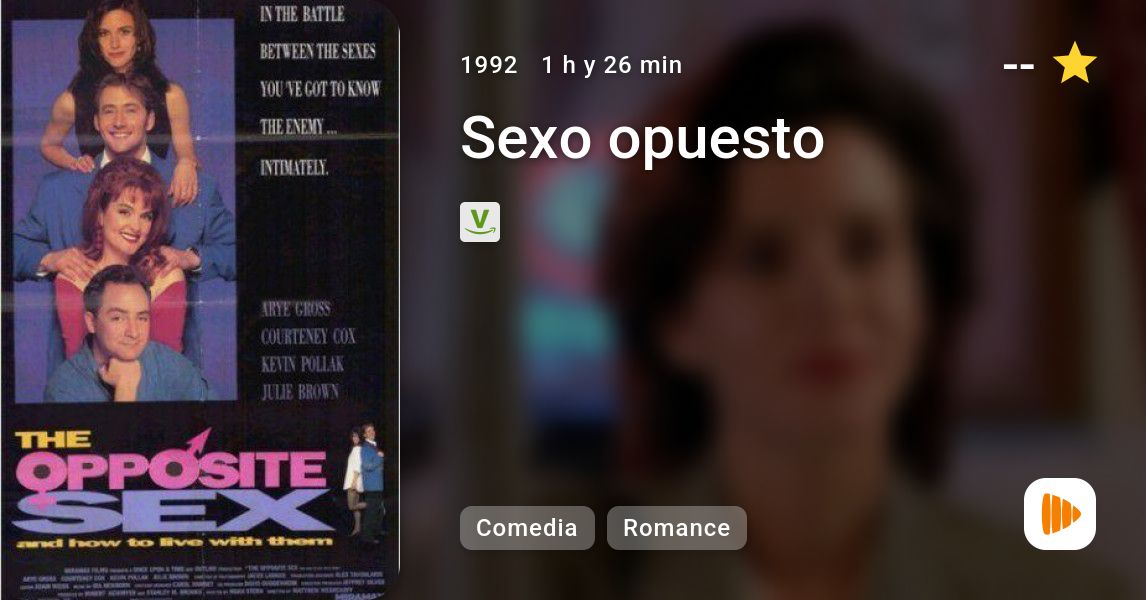The height and width of the screenshot is (600, 1146).
Task: Select the Romance genre tag
Action: coord(677,528)
